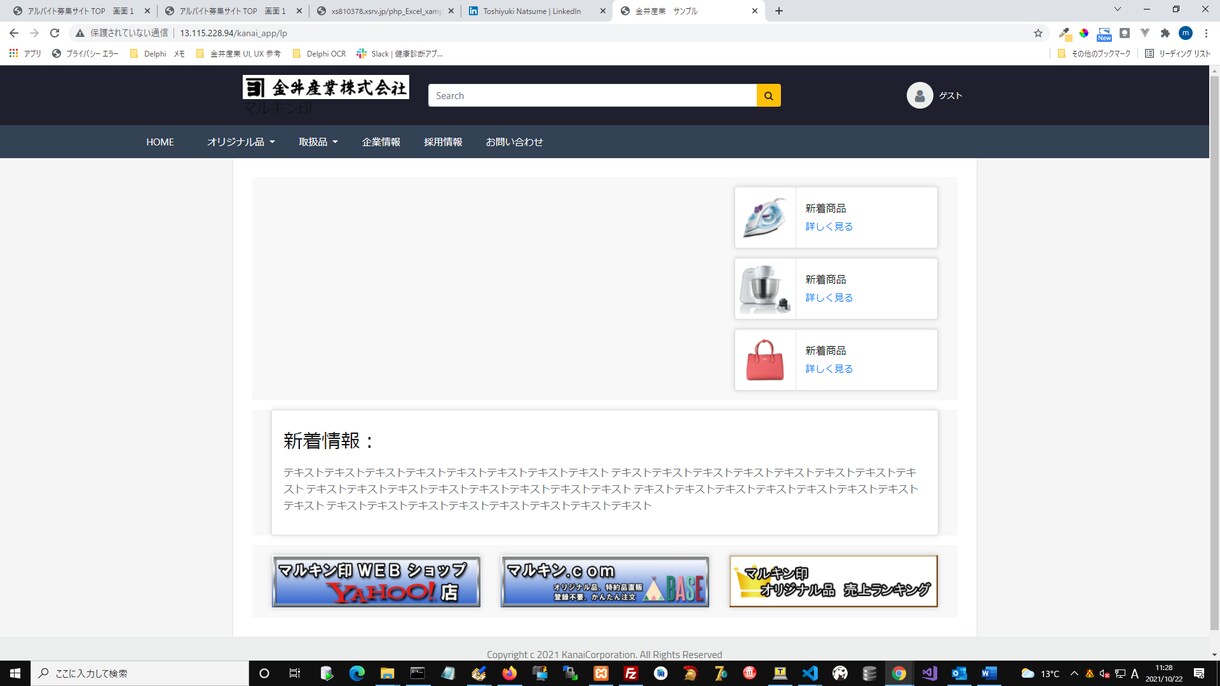Click the yellow search magnifier button
The width and height of the screenshot is (1220, 686).
[x=768, y=95]
